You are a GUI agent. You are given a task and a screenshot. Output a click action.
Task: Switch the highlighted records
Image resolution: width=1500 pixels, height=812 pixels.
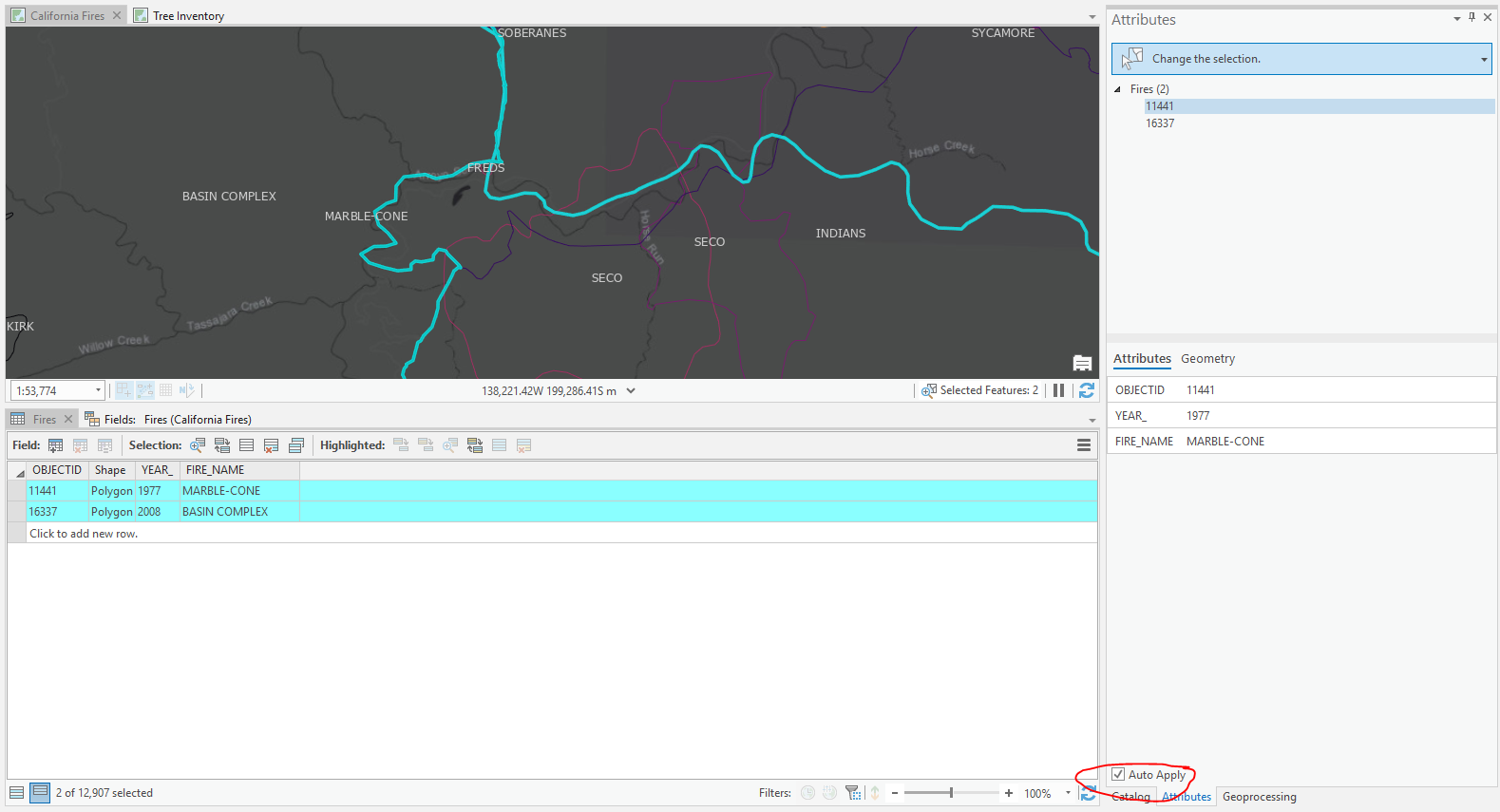click(475, 445)
